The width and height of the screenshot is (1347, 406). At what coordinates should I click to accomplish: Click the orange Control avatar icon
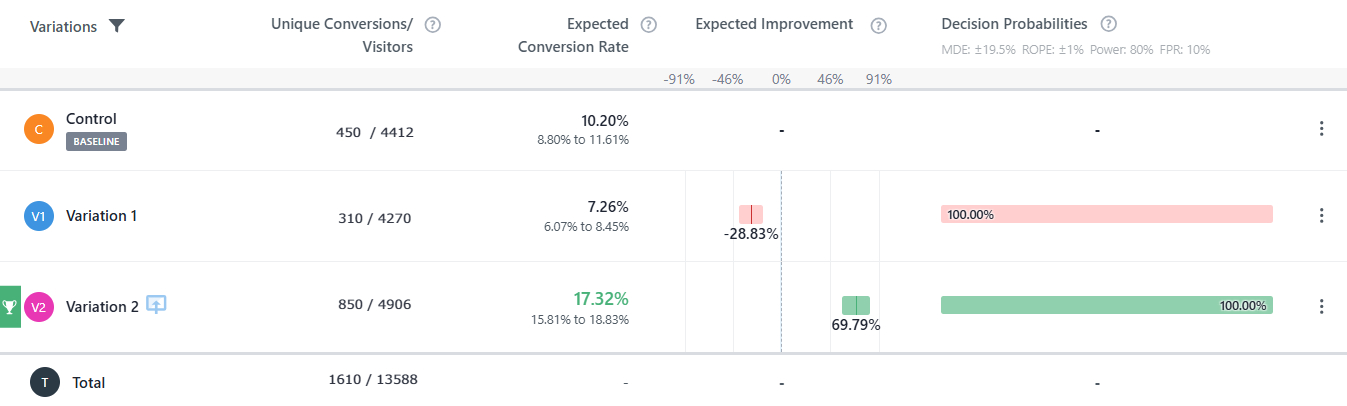(38, 129)
